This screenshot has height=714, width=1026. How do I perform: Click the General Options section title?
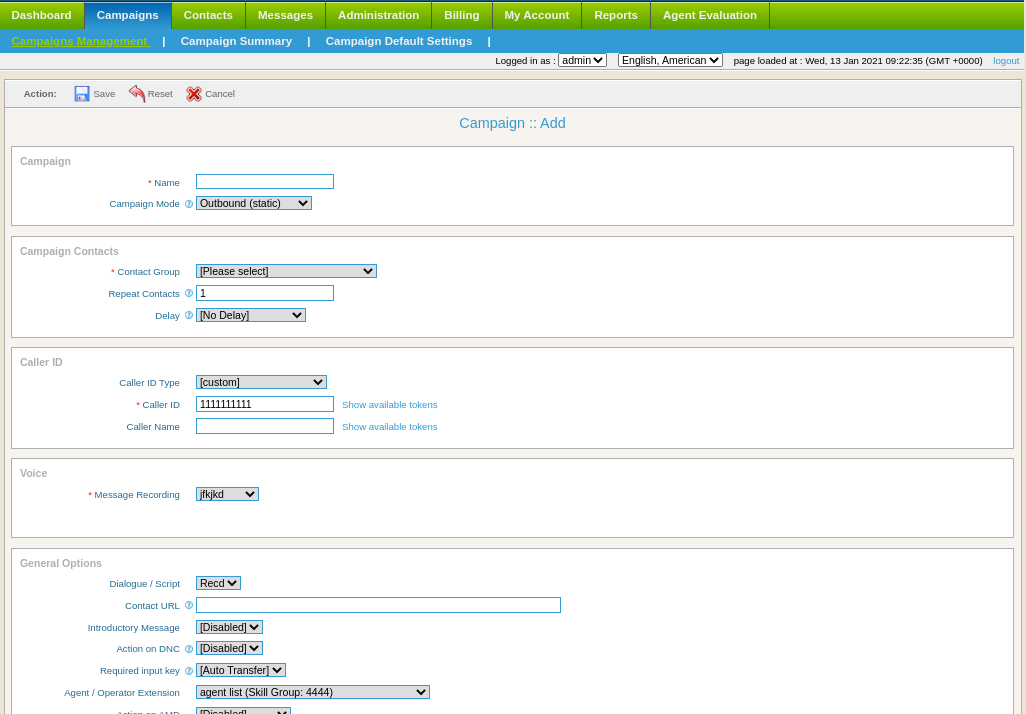[61, 563]
